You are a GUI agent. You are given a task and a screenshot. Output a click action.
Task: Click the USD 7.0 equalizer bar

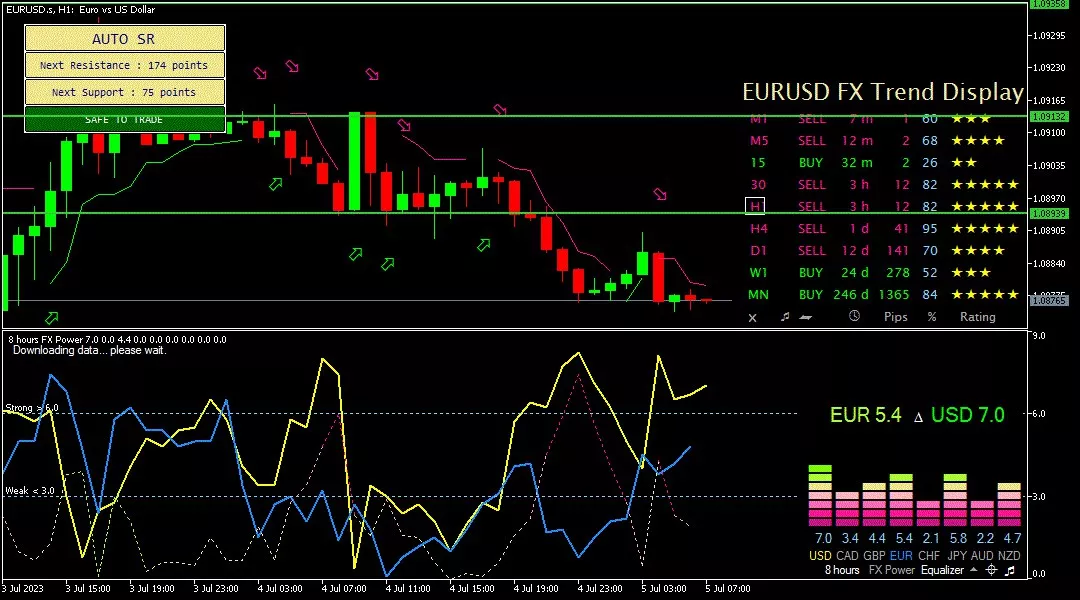[x=820, y=495]
